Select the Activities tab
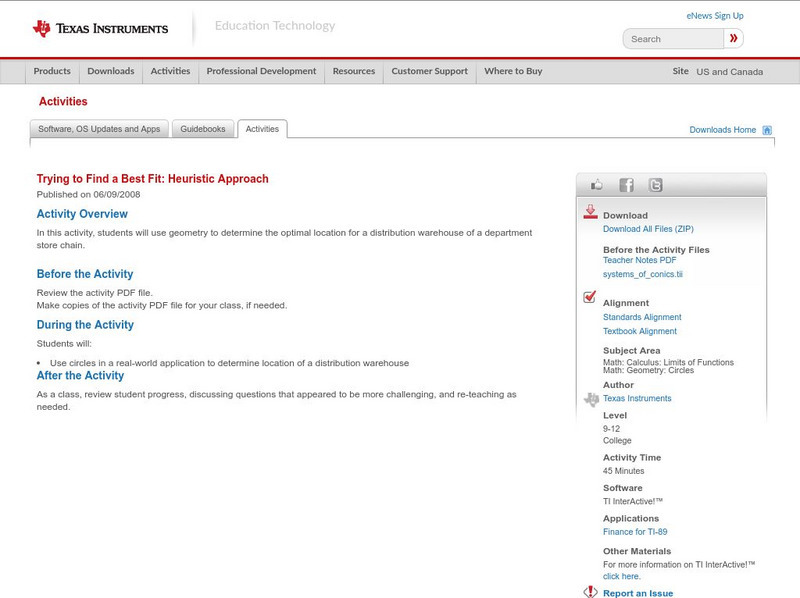The image size is (800, 598). click(x=261, y=128)
